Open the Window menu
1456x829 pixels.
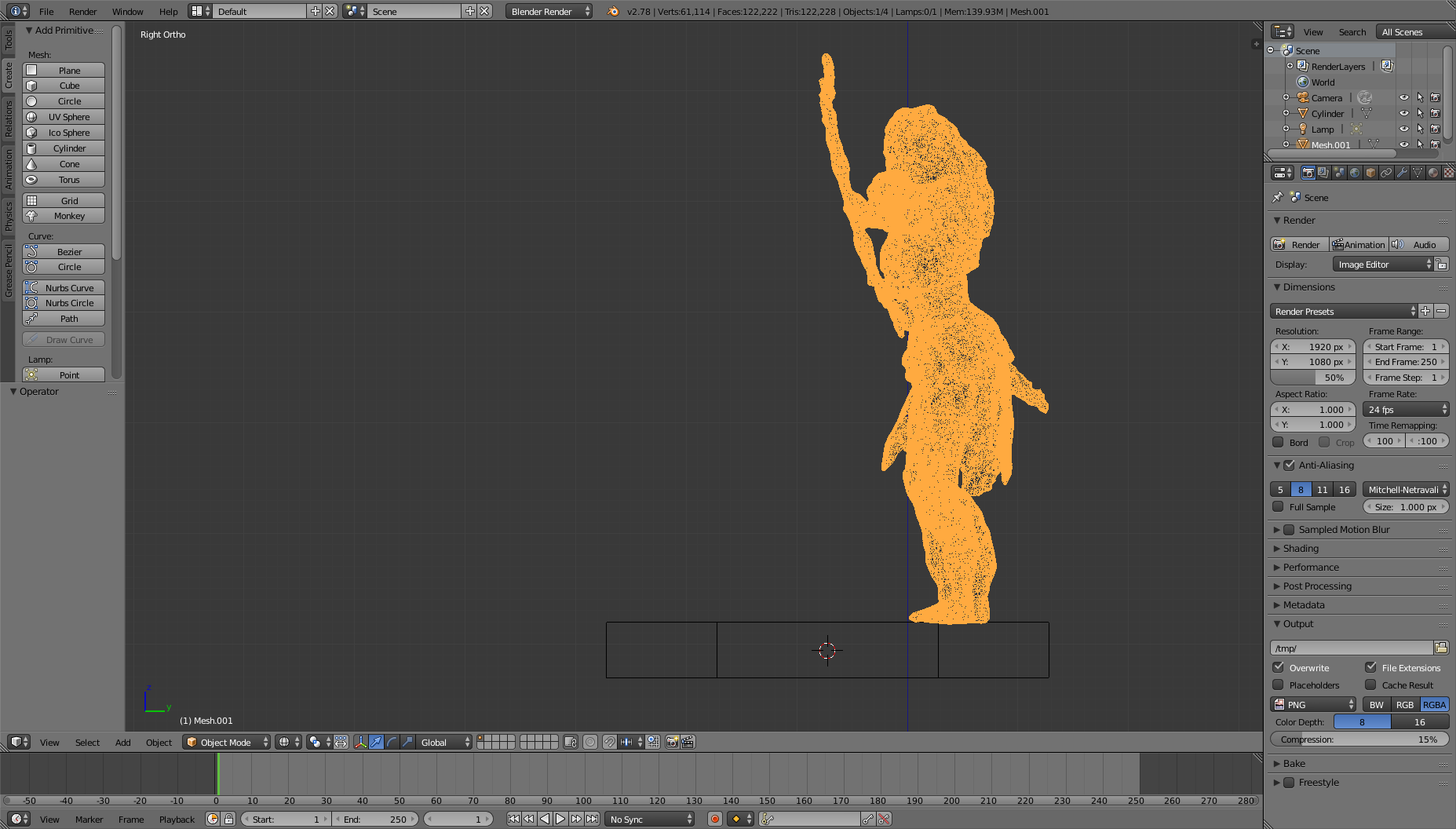[127, 11]
